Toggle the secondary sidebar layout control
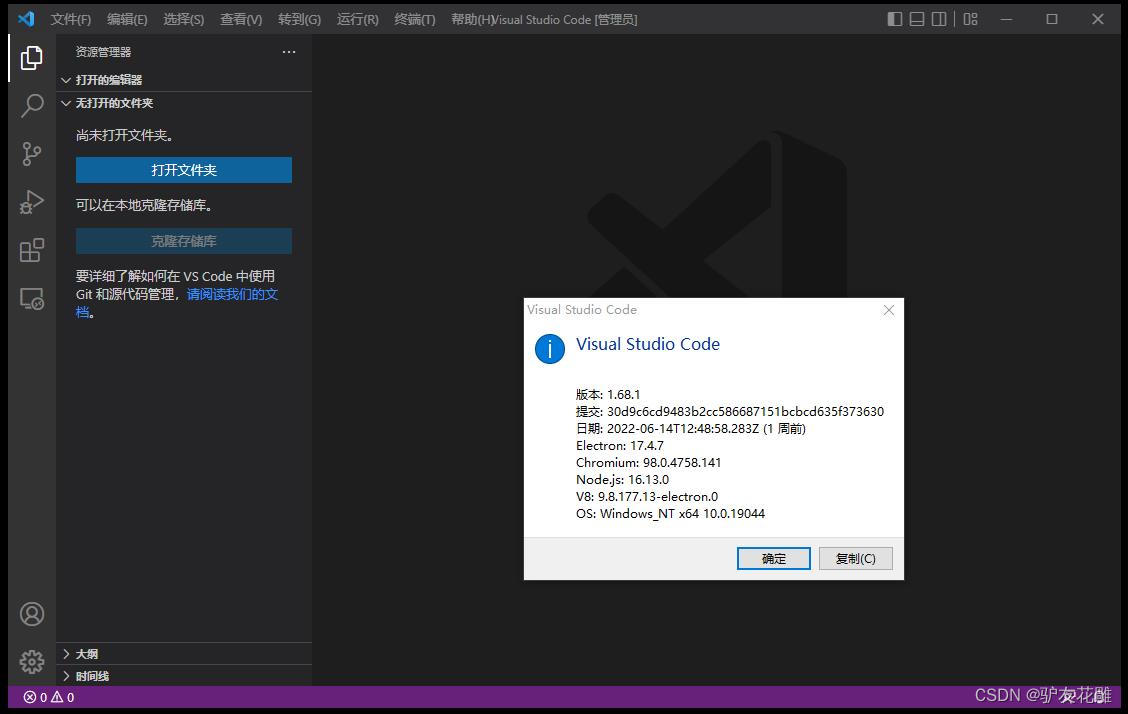The image size is (1128, 714). [939, 18]
